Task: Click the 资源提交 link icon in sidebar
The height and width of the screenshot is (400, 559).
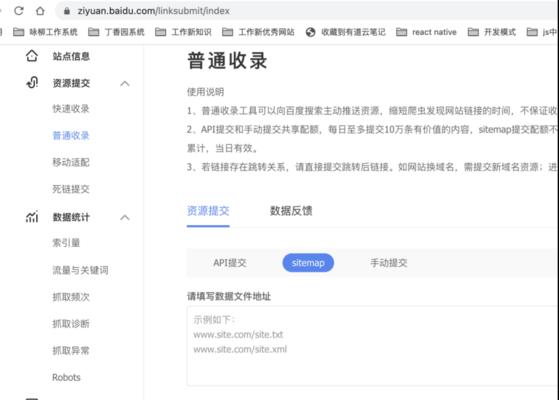Action: point(32,83)
